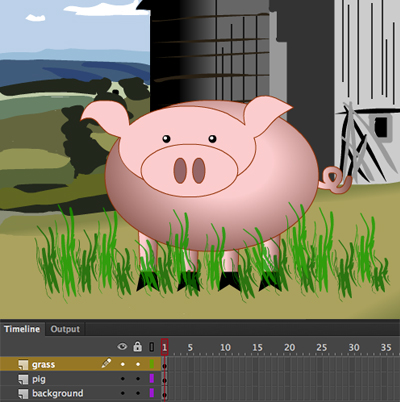400x402 pixels.
Task: Lock the pig layer
Action: tap(138, 379)
